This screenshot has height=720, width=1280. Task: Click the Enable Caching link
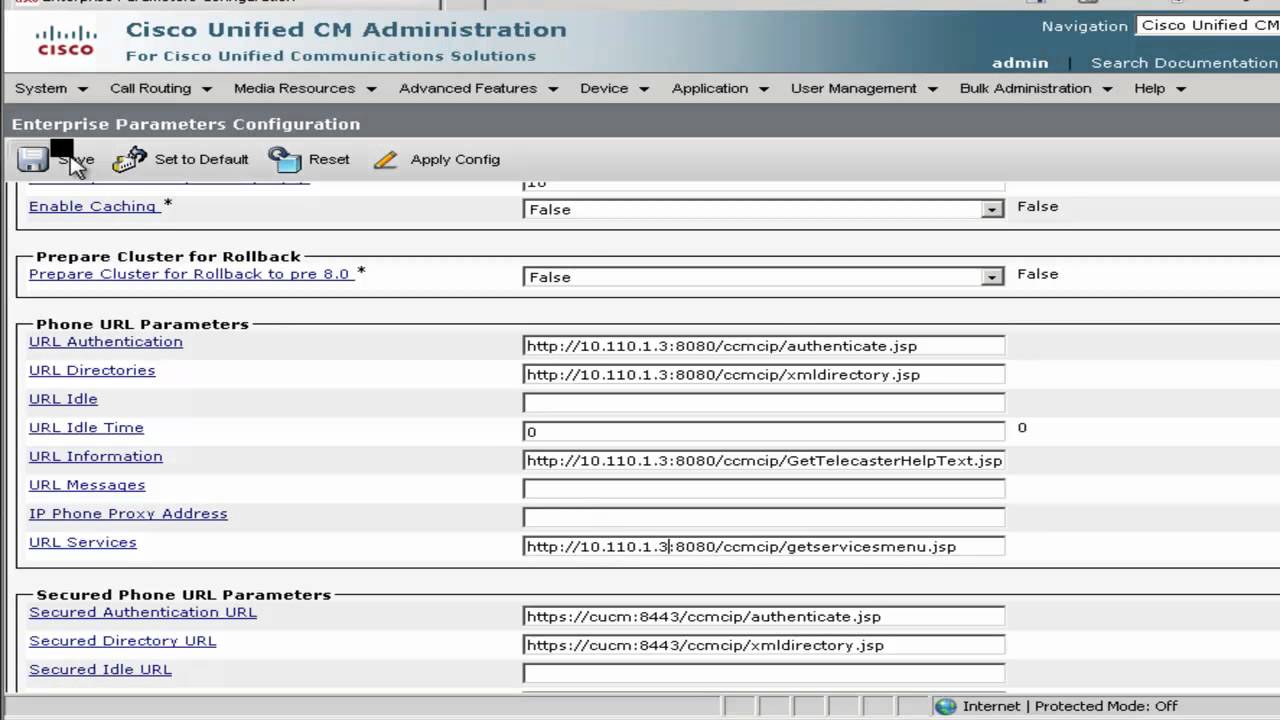(x=92, y=206)
